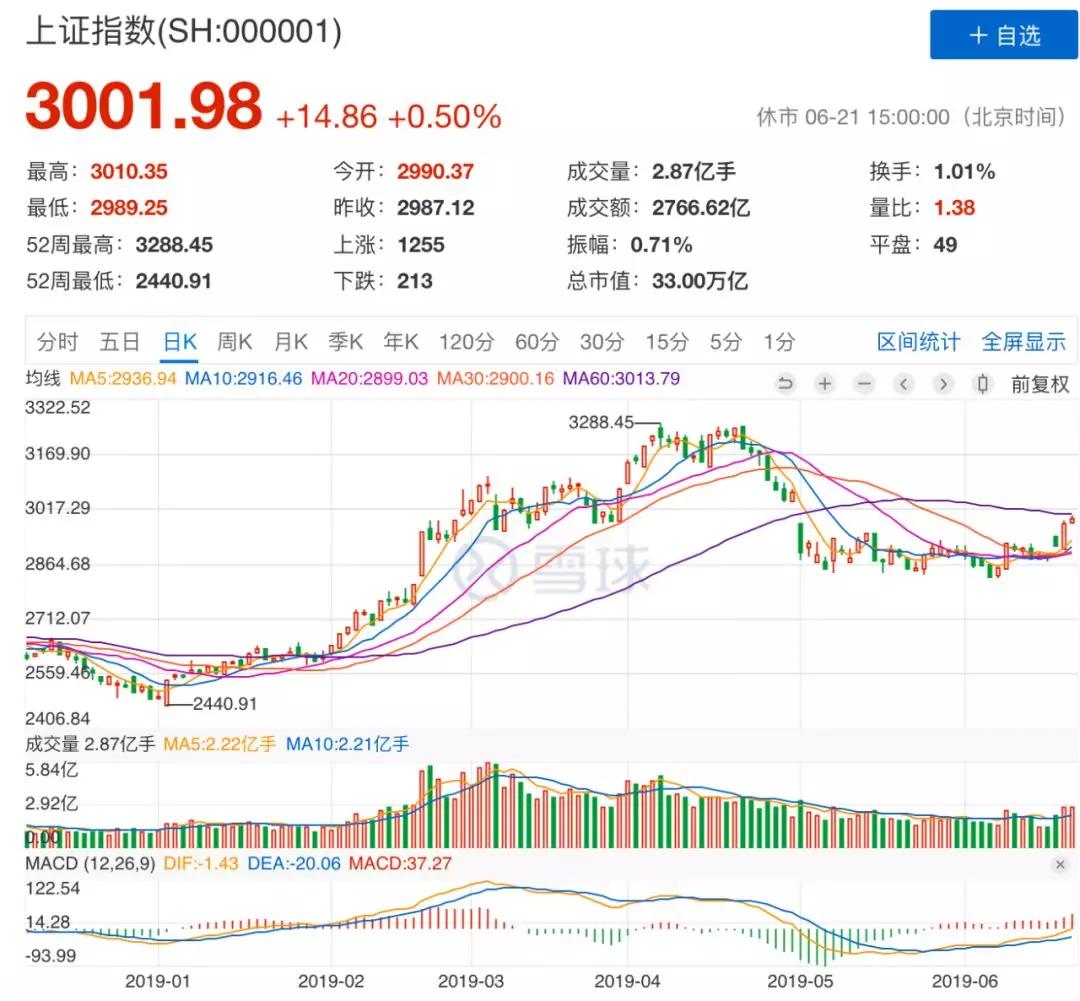This screenshot has height=1001, width=1080.
Task: Click the reset/undo chart icon
Action: click(785, 384)
